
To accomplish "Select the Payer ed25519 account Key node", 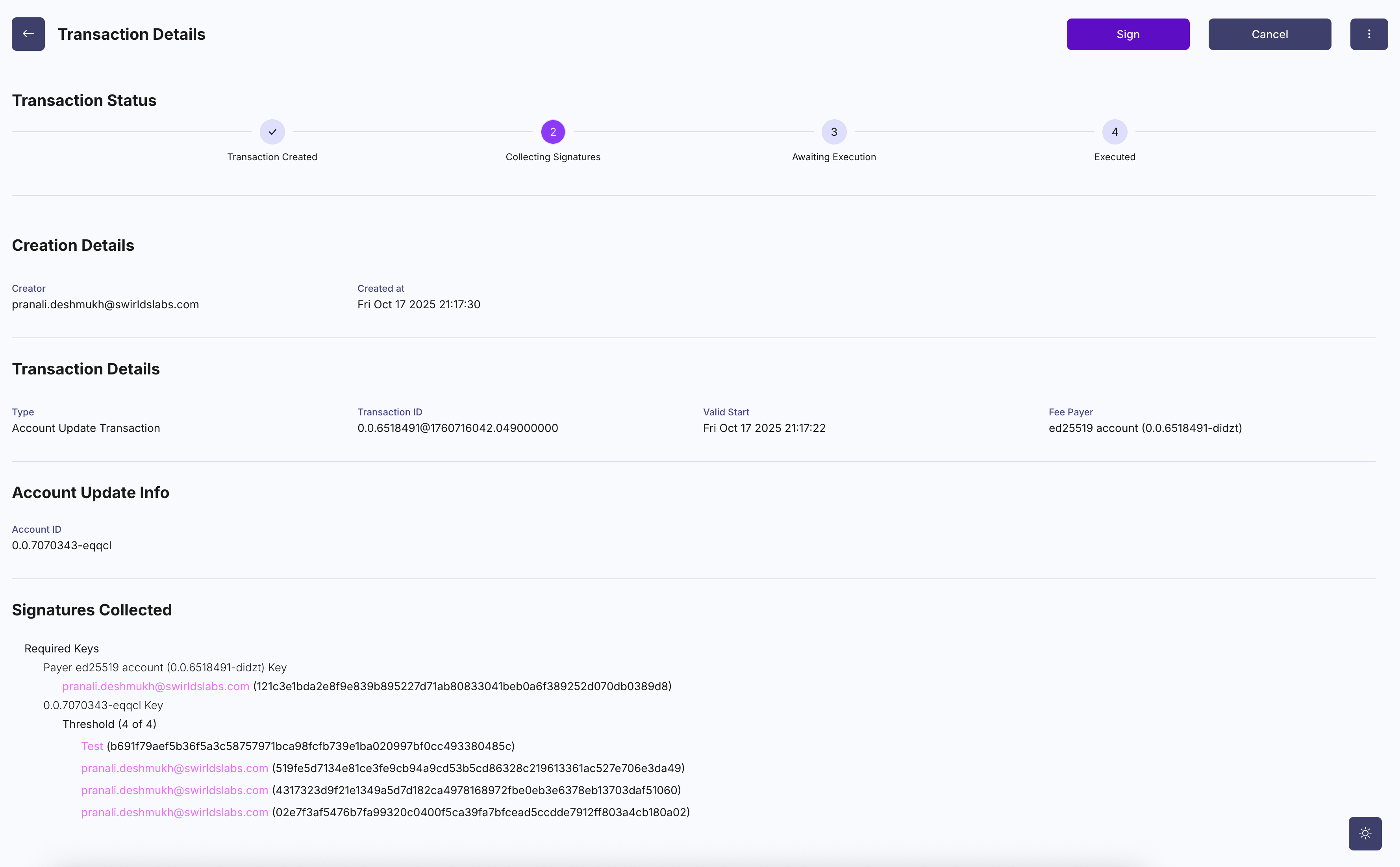I will click(165, 667).
